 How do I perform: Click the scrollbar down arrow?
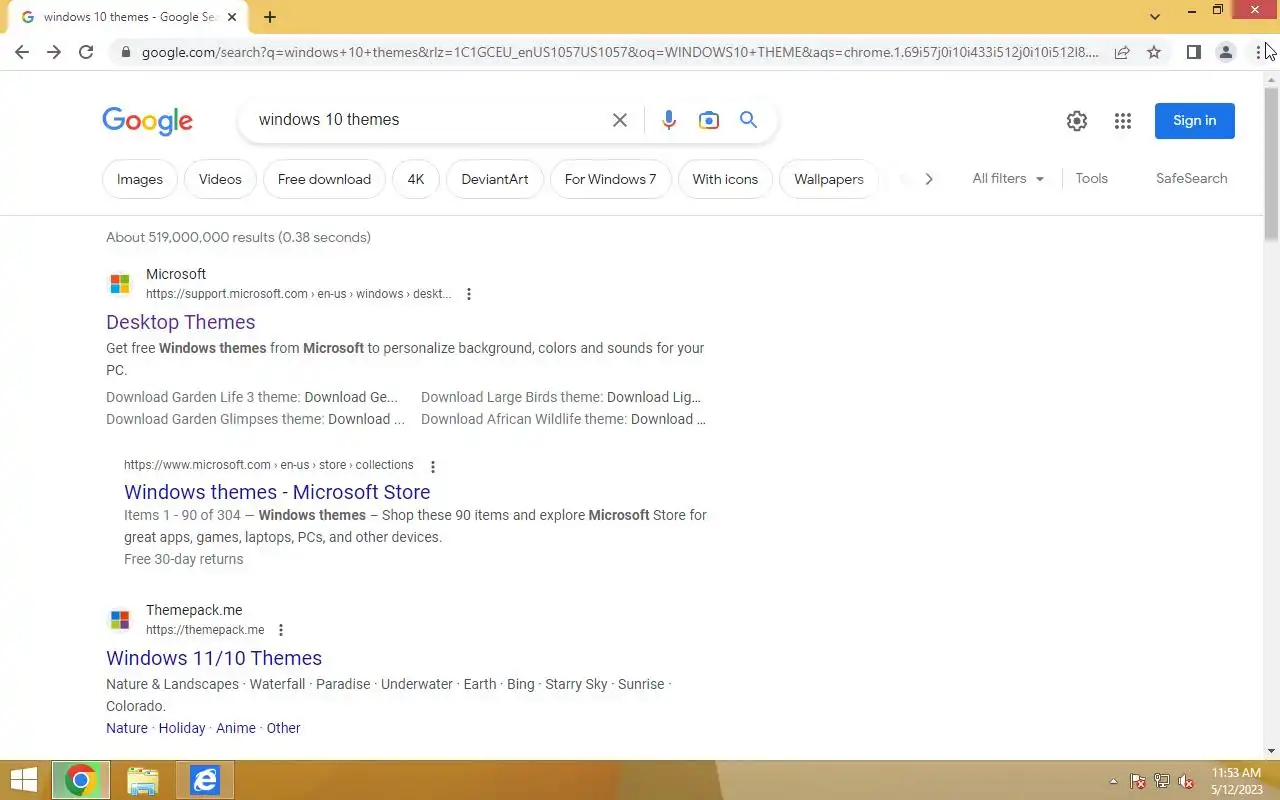(x=1271, y=751)
